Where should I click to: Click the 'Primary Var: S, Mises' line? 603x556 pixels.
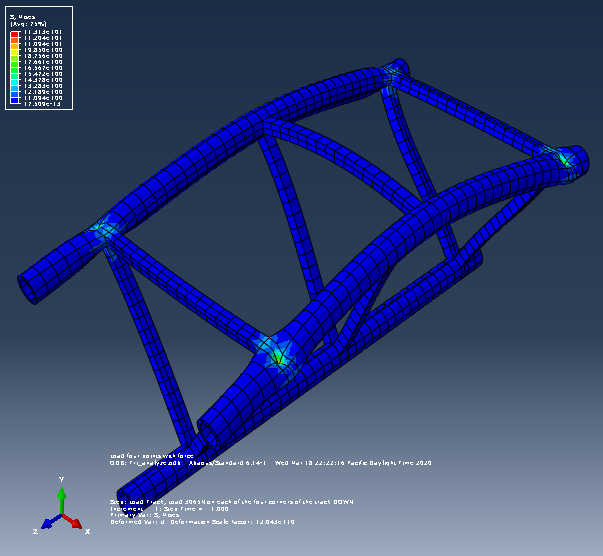pos(145,515)
